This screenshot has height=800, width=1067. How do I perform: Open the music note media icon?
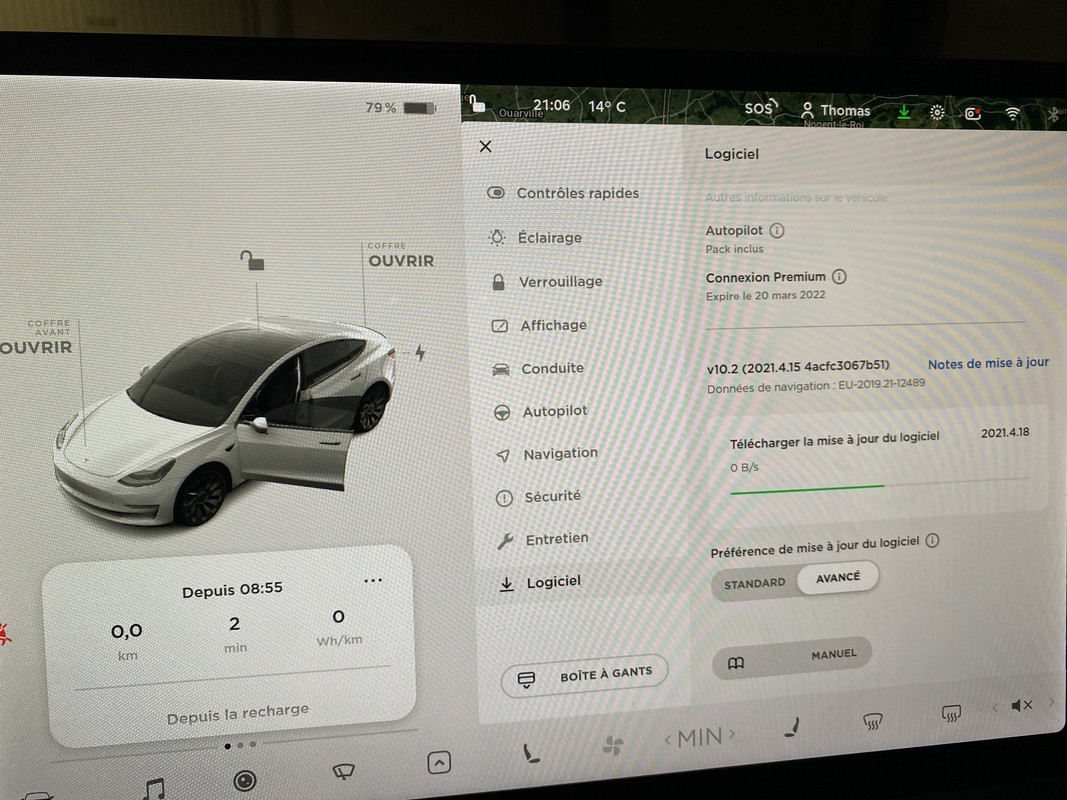(x=154, y=789)
